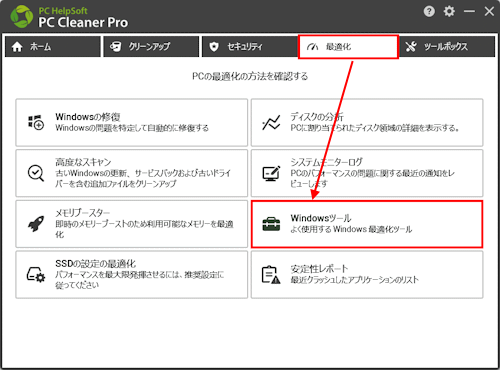500x370 pixels.
Task: Open the help question mark icon
Action: [x=429, y=12]
